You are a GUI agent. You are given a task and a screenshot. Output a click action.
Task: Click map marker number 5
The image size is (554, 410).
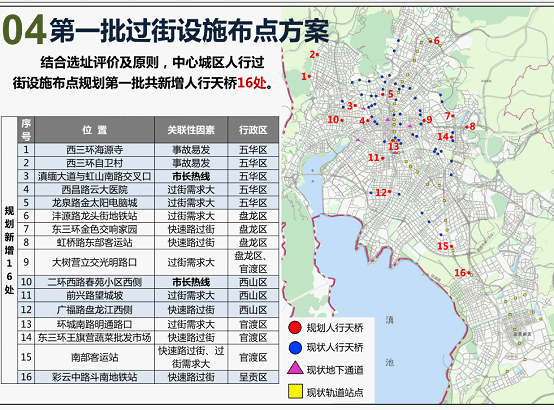tap(391, 94)
